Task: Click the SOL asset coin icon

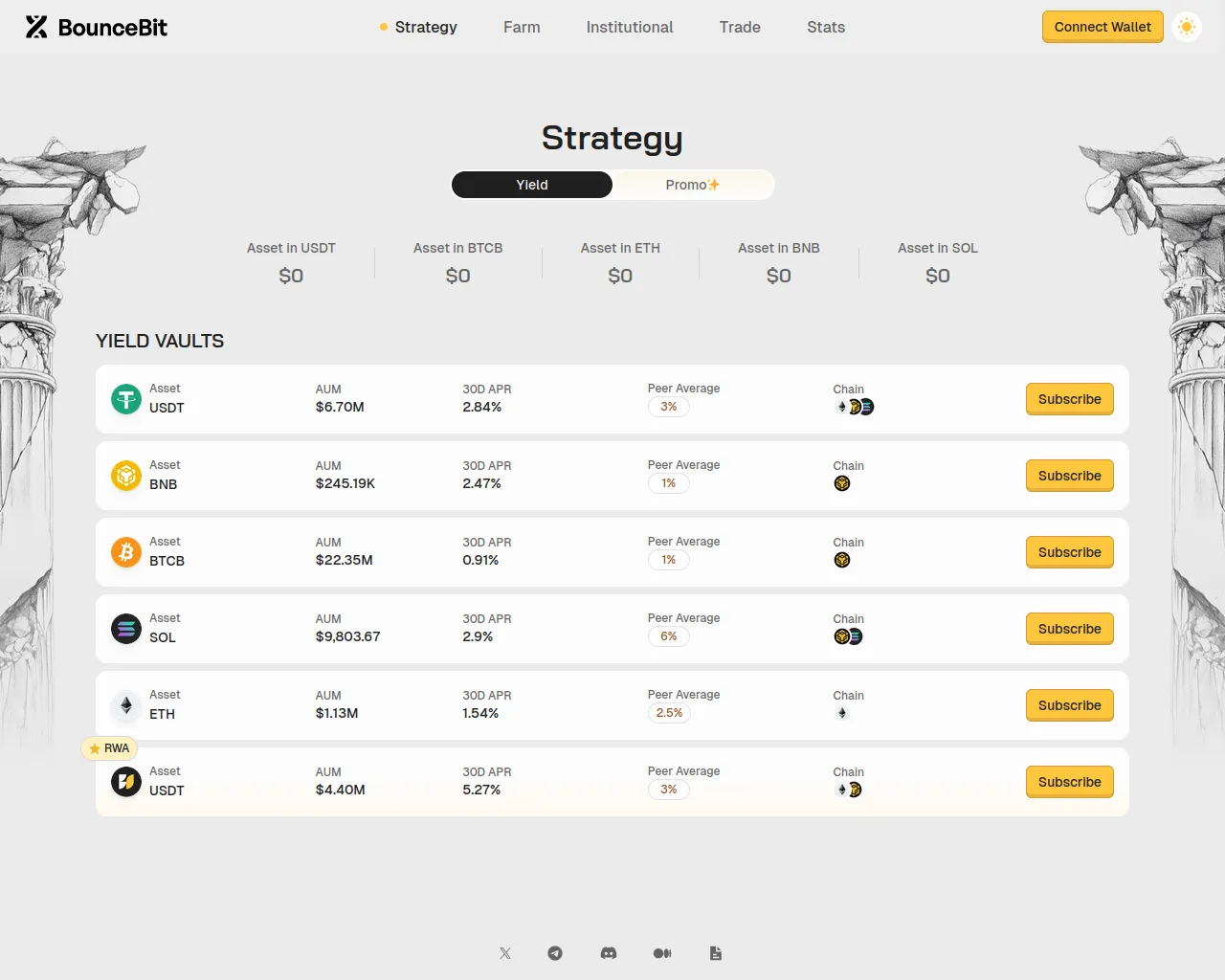Action: coord(126,629)
